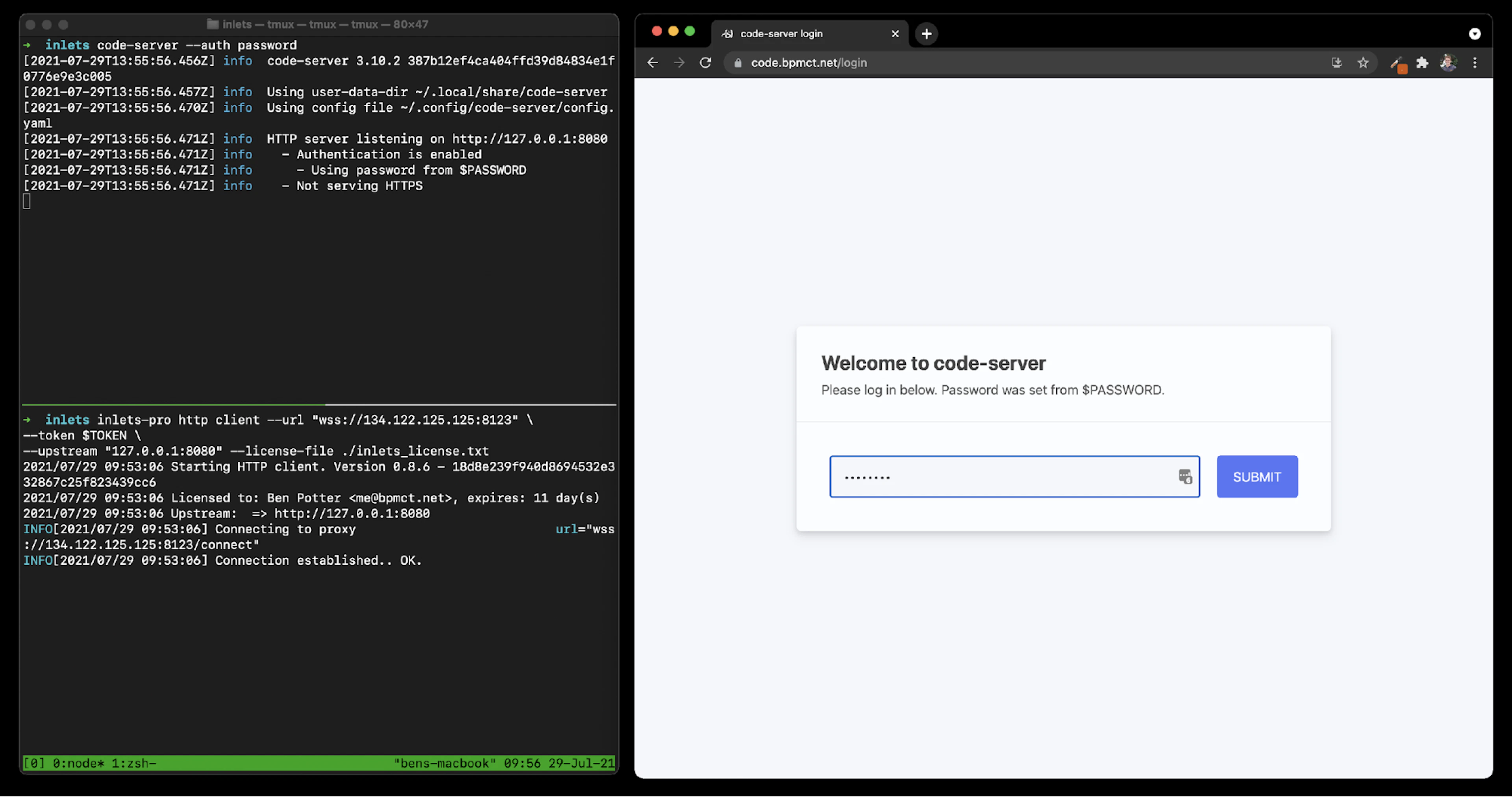Click "bens-macbook" in tmux status bar
1512x797 pixels.
pyautogui.click(x=445, y=763)
